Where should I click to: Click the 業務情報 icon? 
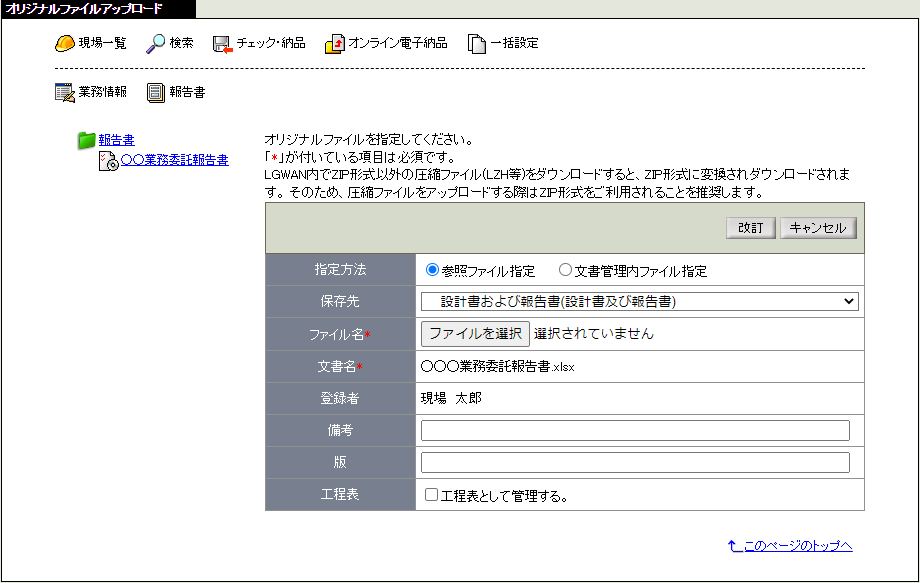coord(65,93)
